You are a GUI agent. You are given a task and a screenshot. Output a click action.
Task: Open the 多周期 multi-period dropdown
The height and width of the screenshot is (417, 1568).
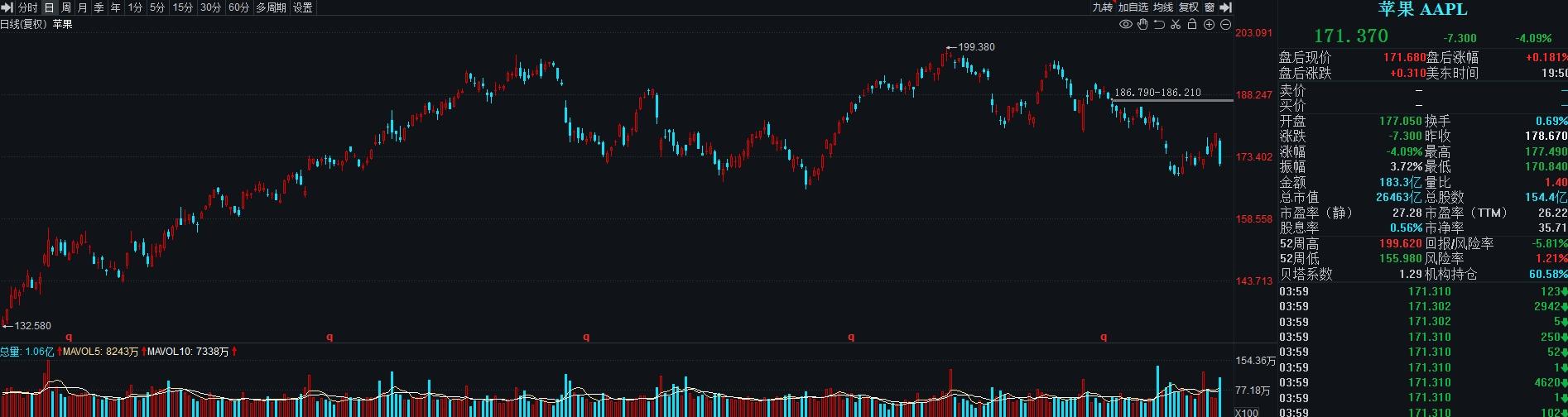pyautogui.click(x=271, y=7)
